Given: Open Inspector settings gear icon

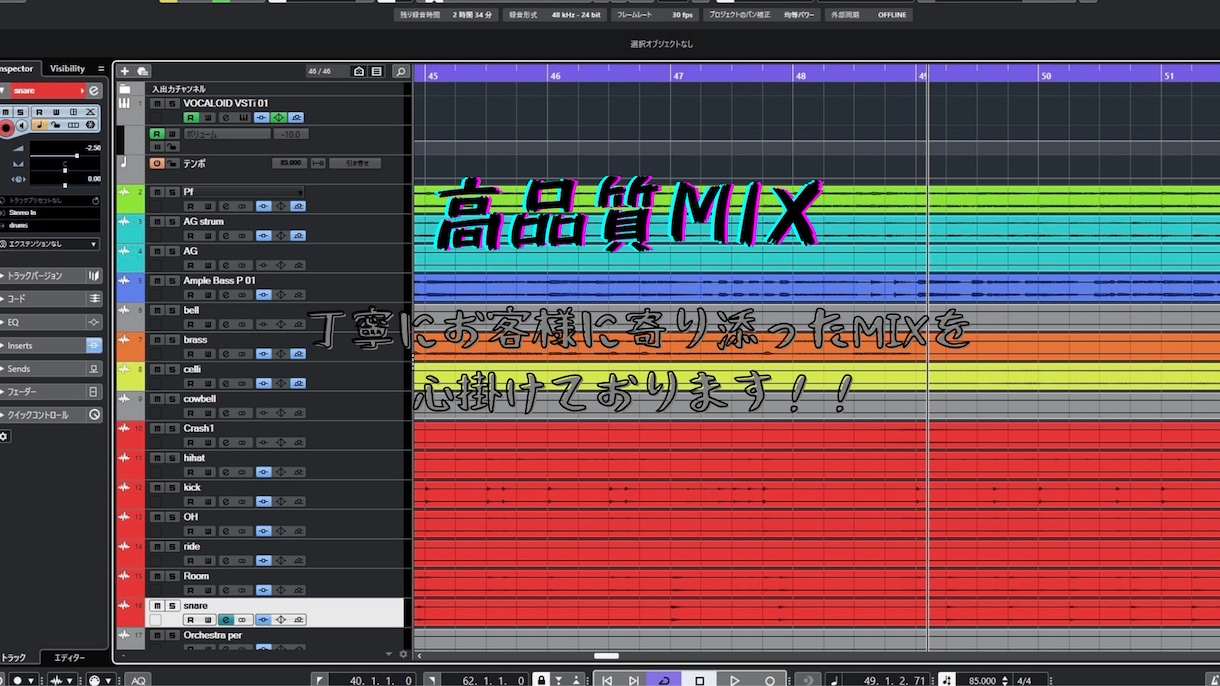Looking at the screenshot, I should coord(4,436).
